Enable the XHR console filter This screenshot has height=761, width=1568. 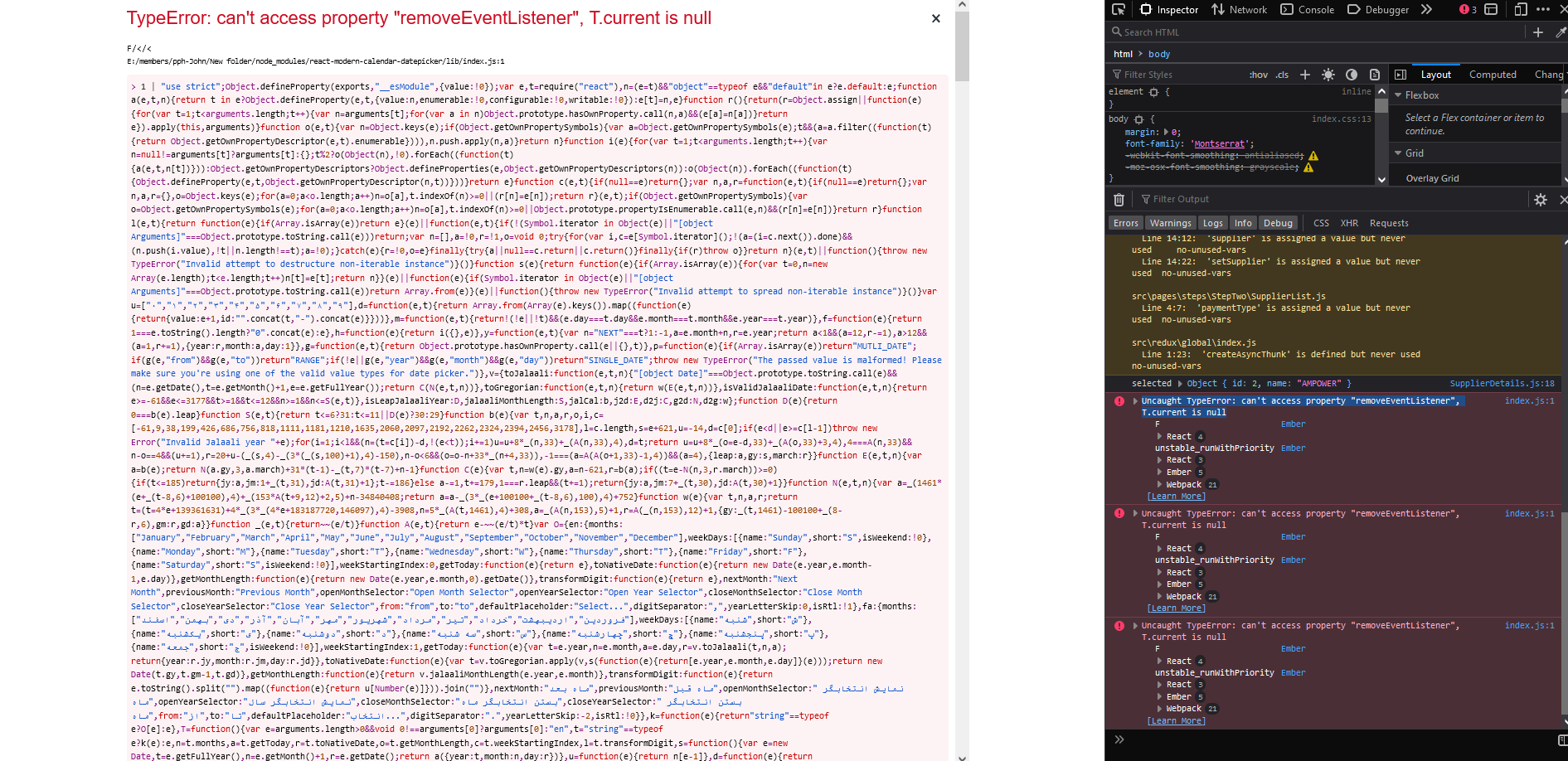(x=1349, y=223)
